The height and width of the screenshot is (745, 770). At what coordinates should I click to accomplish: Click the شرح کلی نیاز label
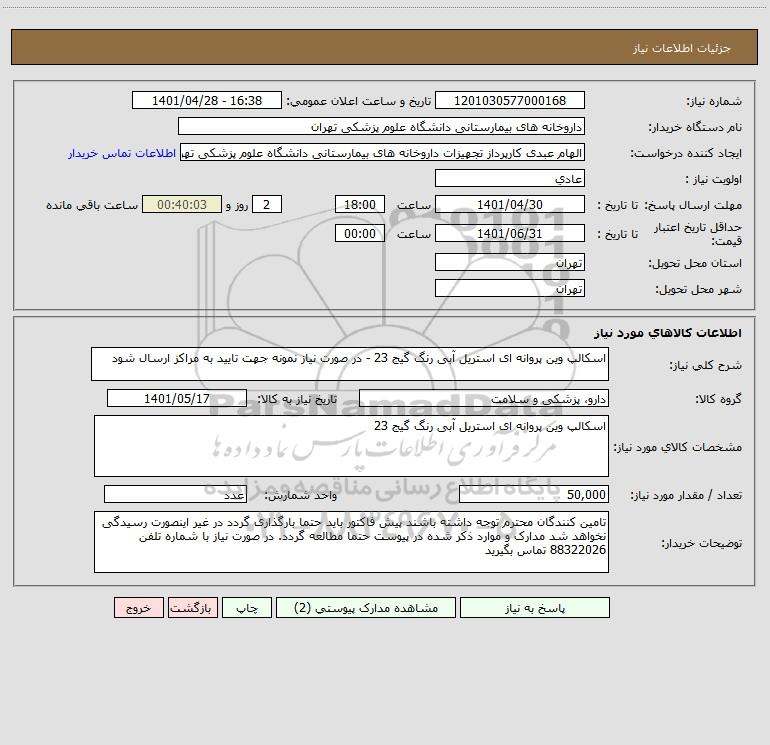pos(706,365)
